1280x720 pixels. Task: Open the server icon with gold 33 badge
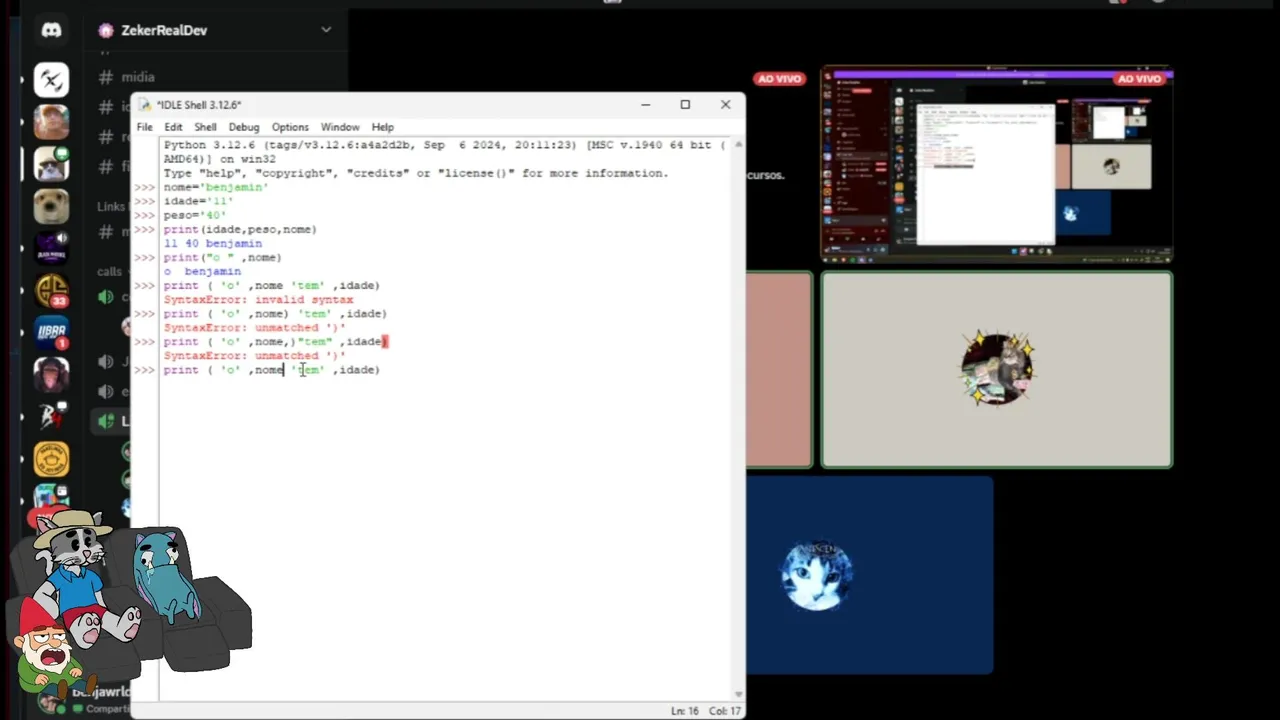click(x=51, y=291)
